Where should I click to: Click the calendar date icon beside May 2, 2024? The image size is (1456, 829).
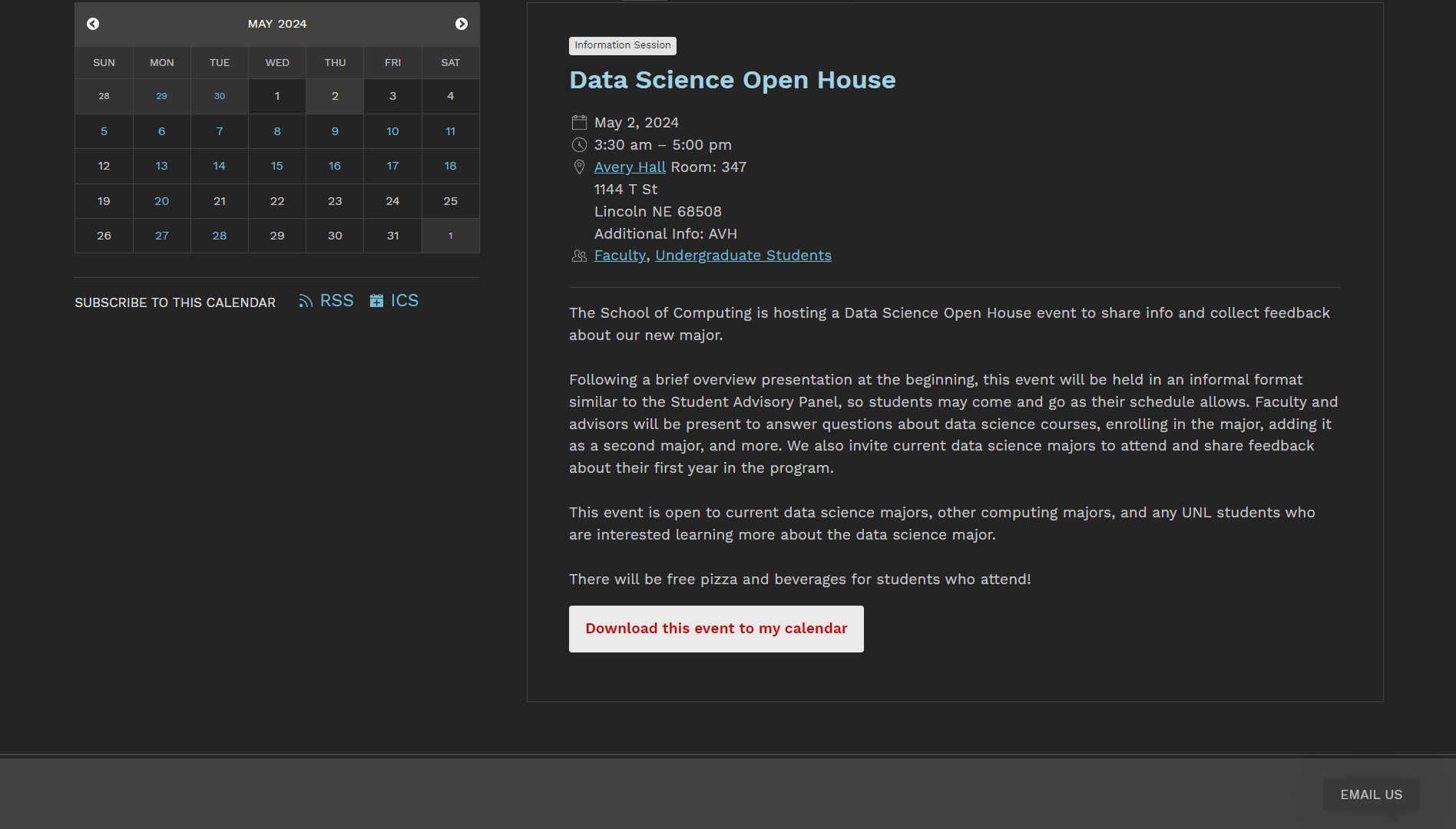(579, 123)
